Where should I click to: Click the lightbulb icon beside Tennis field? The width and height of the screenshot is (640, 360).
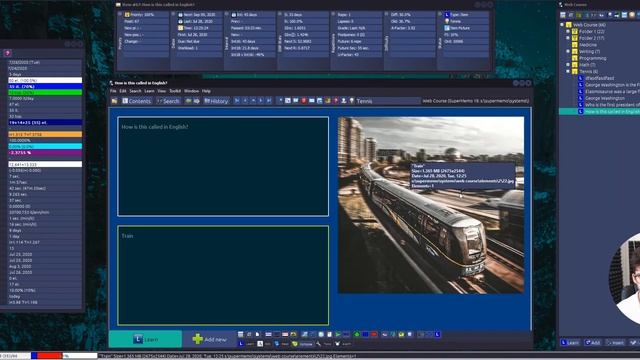coord(351,101)
